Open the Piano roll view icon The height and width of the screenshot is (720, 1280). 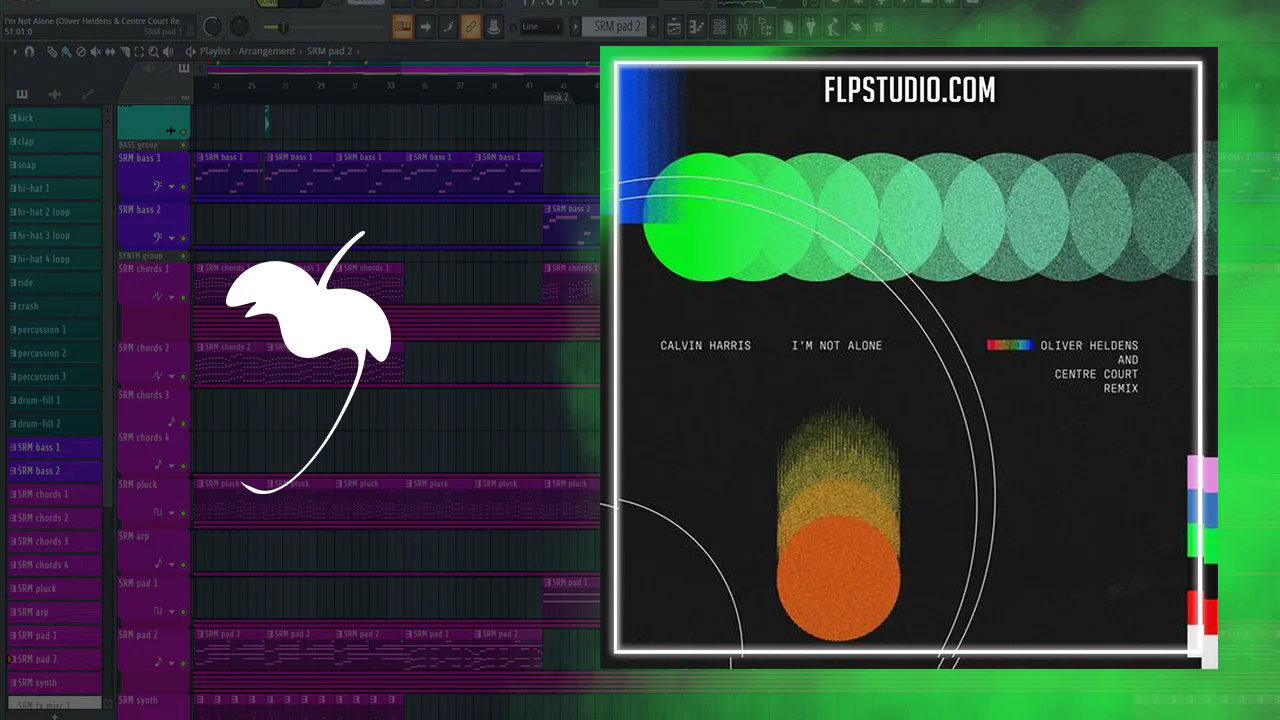[696, 27]
